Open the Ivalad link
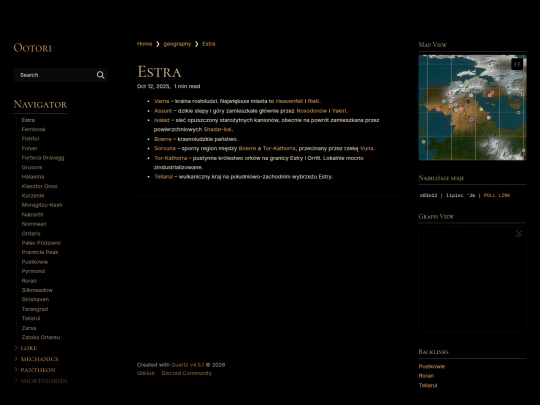This screenshot has height=405, width=540. coord(162,120)
